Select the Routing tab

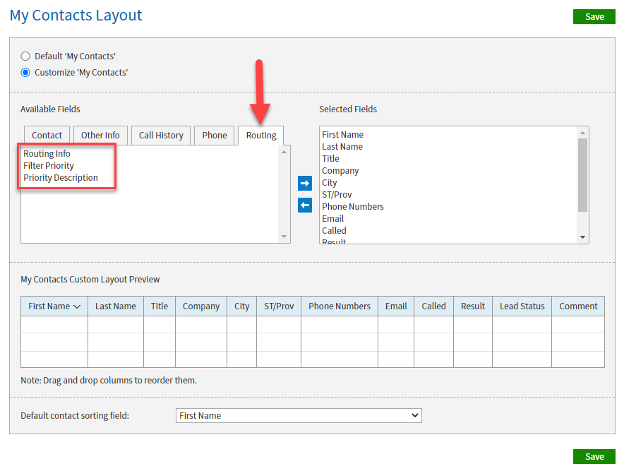261,136
